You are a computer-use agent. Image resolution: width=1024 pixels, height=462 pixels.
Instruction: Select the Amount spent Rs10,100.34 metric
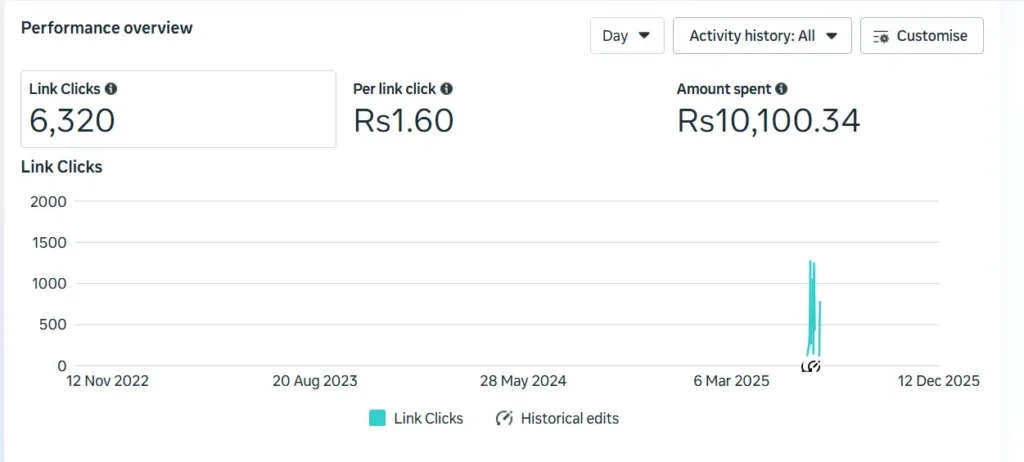tap(768, 109)
